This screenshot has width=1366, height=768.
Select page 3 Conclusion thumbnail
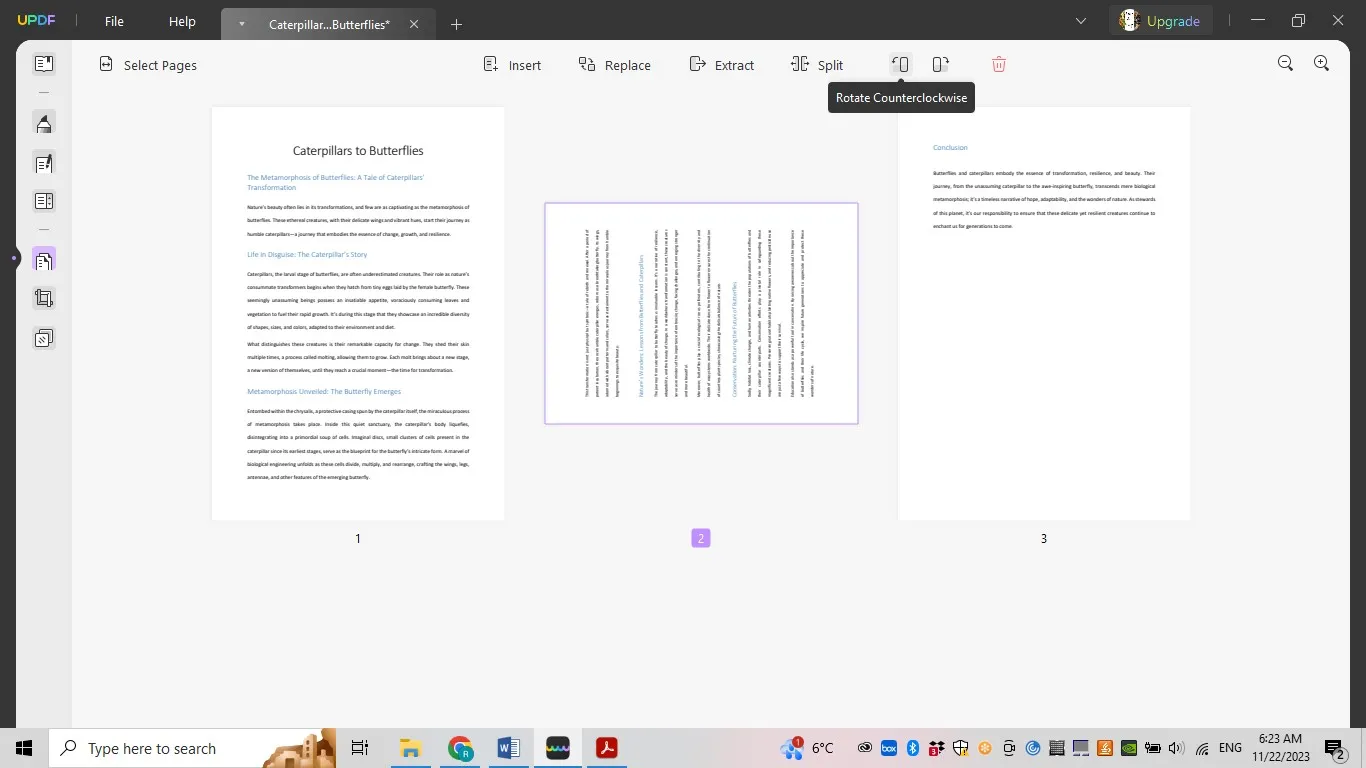[1044, 313]
